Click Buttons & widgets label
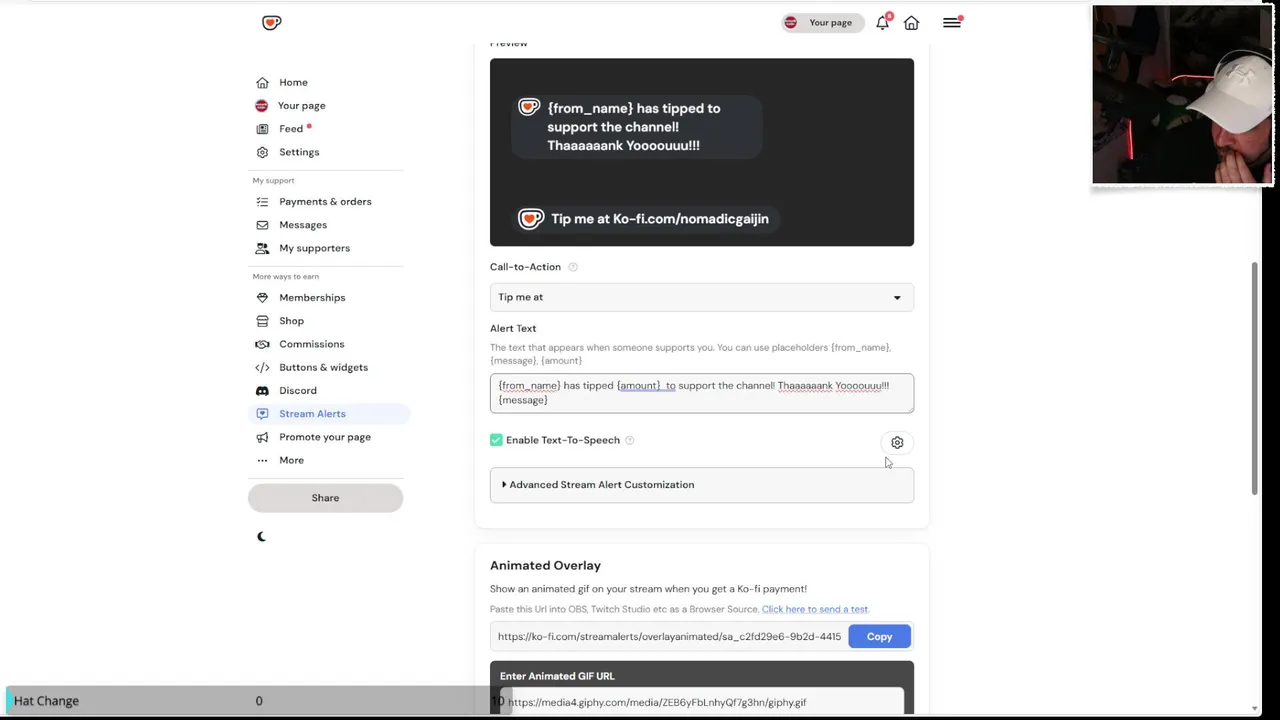Screen dimensions: 1280x720 [323, 367]
